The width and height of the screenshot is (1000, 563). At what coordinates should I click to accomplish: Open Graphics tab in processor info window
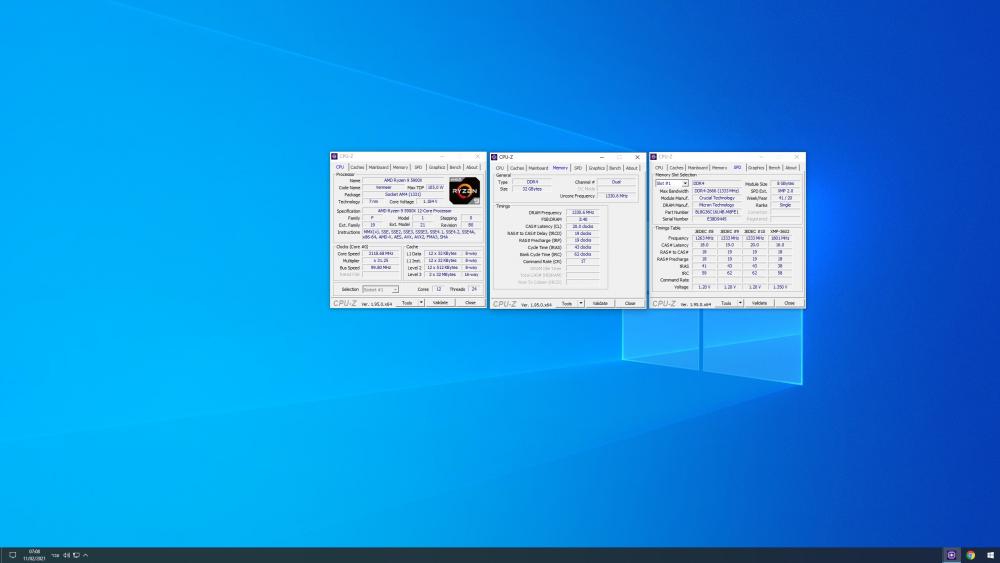click(437, 168)
